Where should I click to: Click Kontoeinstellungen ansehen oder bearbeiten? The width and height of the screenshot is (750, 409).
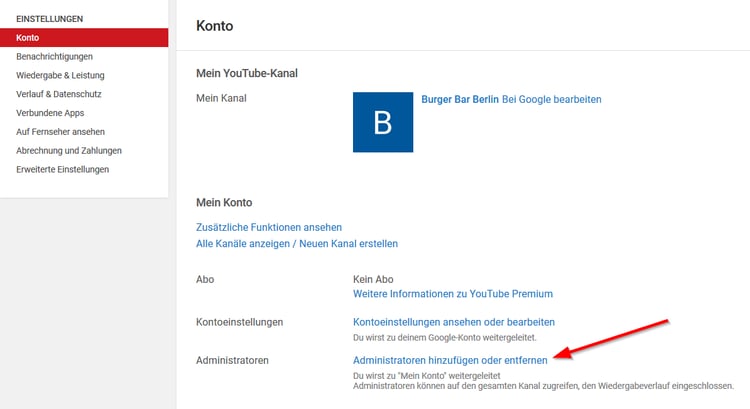click(454, 322)
